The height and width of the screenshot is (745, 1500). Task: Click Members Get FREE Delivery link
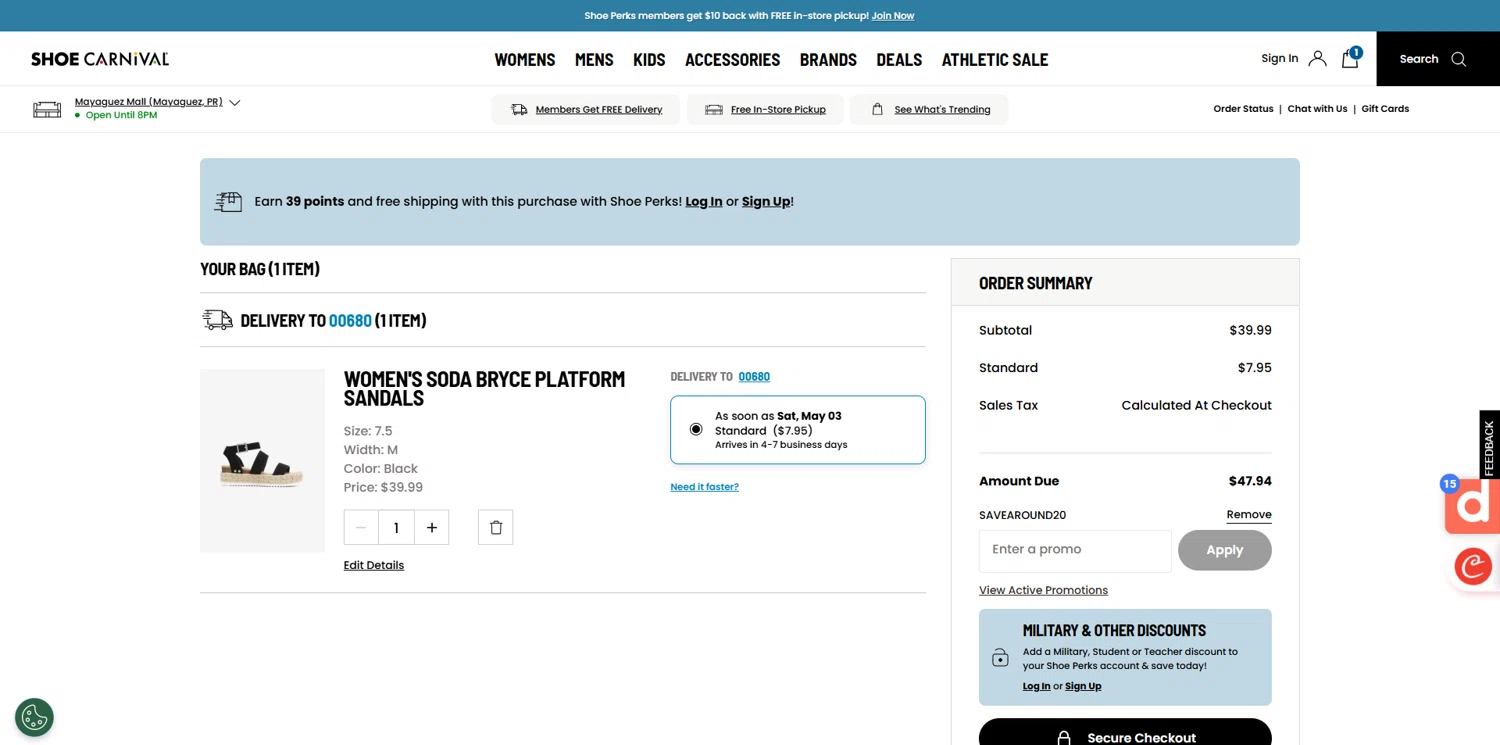click(599, 110)
